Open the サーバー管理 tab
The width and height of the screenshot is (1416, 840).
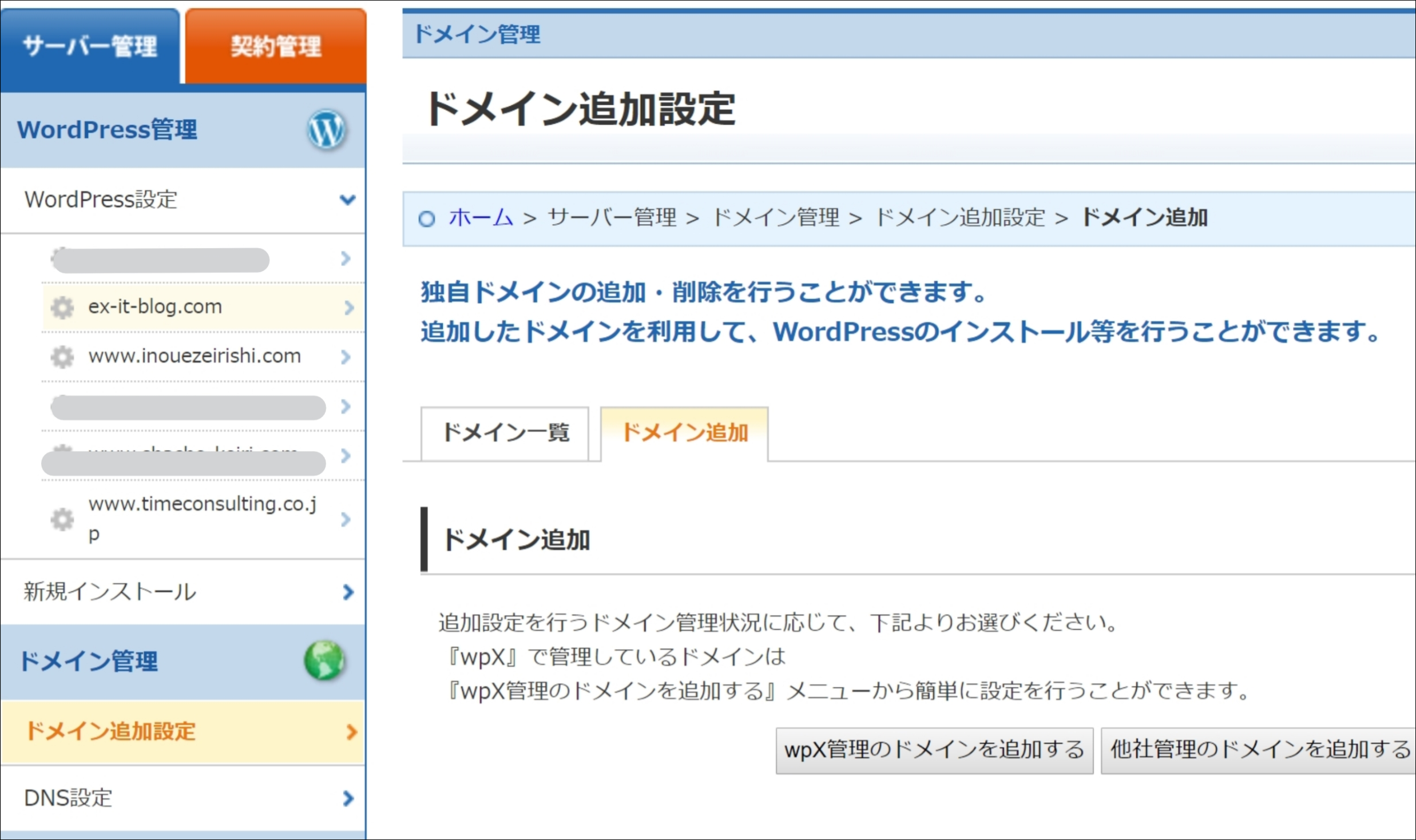pos(90,46)
